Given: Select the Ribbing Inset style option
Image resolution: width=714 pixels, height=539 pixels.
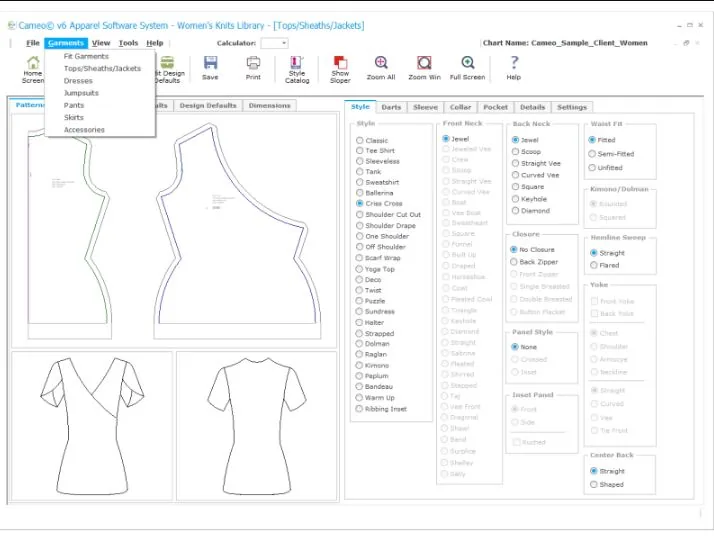Looking at the screenshot, I should (360, 409).
